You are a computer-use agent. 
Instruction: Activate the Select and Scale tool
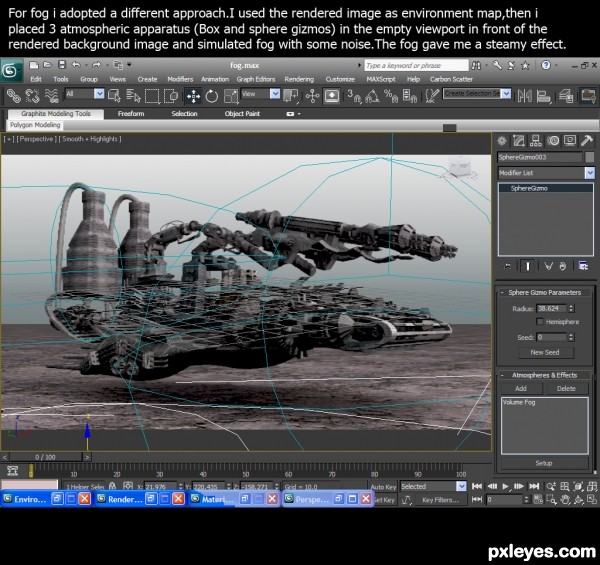[x=231, y=96]
